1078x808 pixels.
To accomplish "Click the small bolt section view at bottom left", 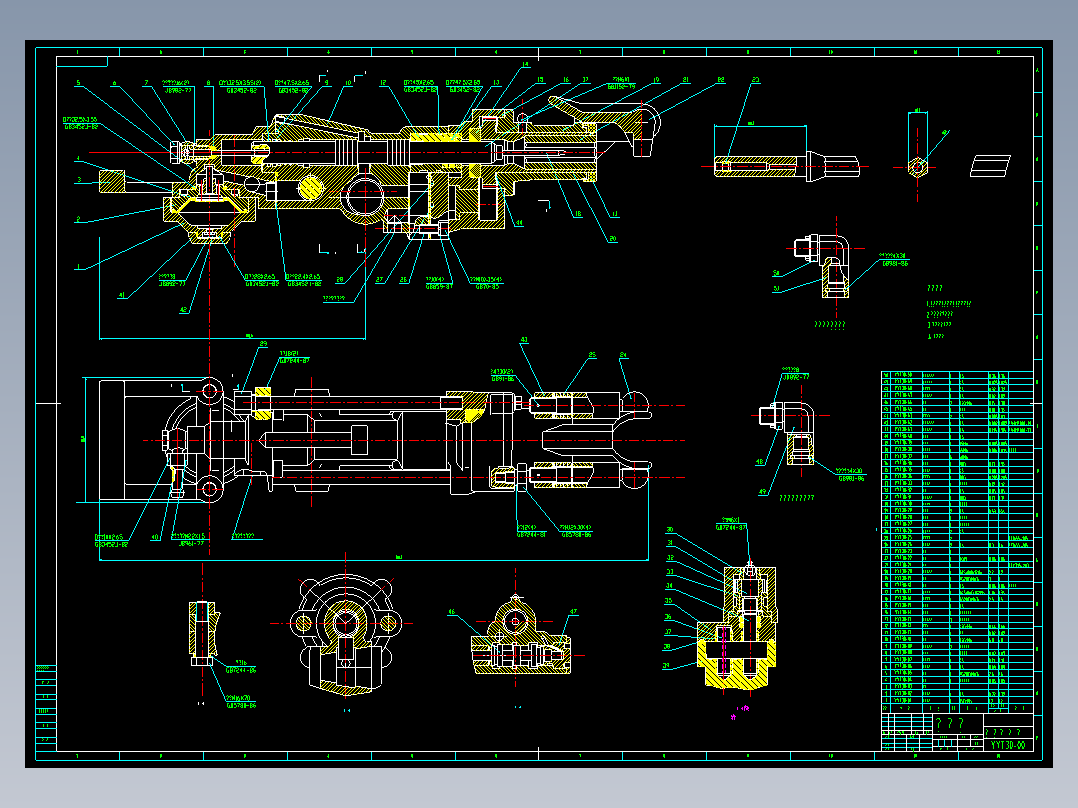I will 202,633.
